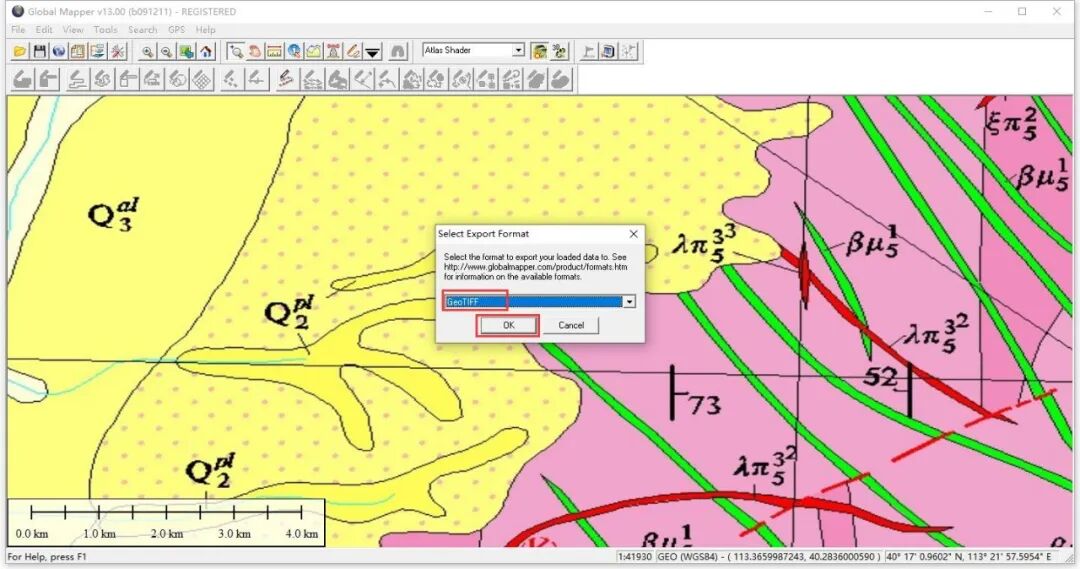
Task: Expand the GeoTIFF export format dropdown arrow
Action: point(629,302)
